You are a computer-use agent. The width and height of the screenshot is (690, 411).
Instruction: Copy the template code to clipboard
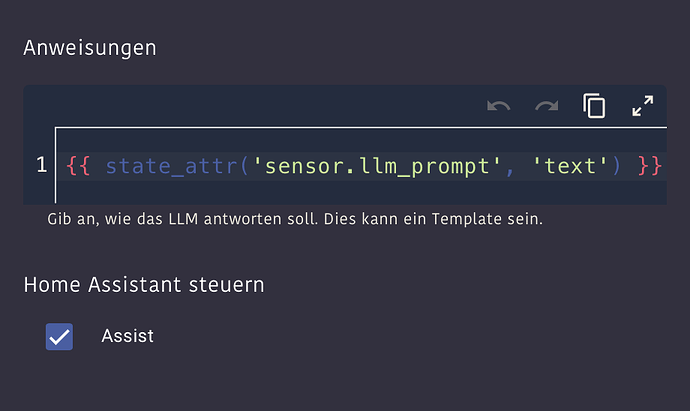click(x=594, y=105)
